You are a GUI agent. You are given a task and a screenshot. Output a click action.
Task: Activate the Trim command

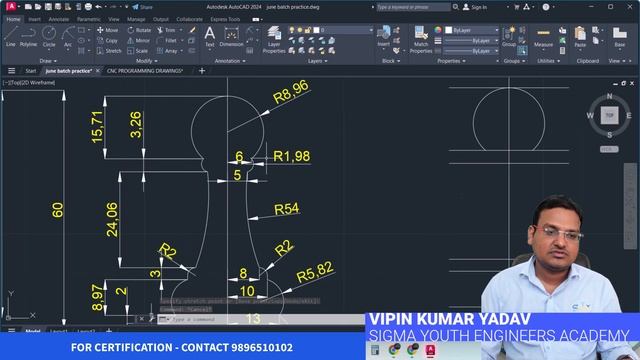click(166, 30)
